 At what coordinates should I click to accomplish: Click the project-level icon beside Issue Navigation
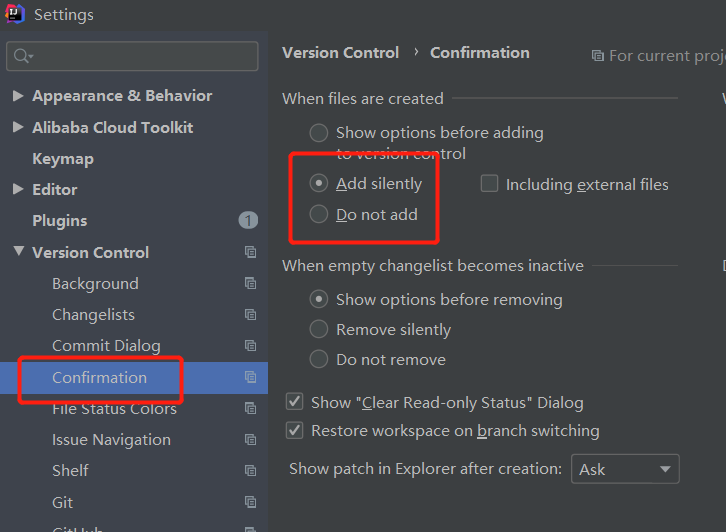pyautogui.click(x=250, y=439)
